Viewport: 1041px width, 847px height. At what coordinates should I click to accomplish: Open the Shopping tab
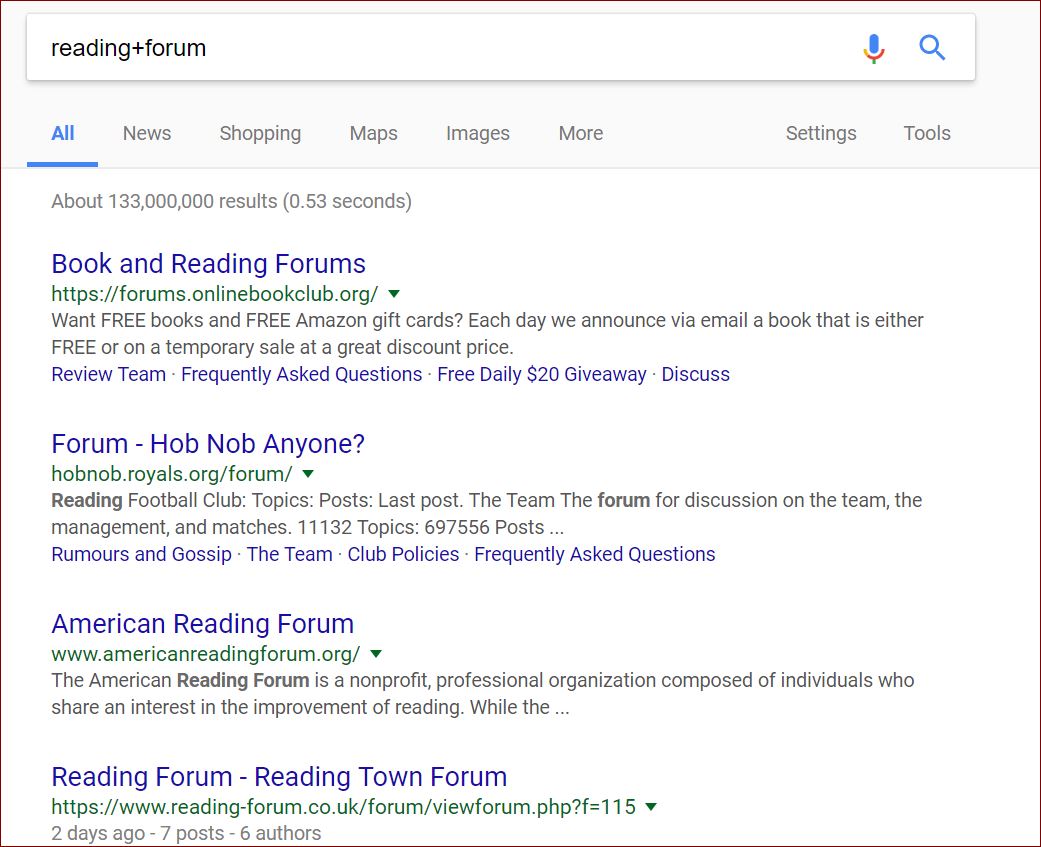point(260,133)
